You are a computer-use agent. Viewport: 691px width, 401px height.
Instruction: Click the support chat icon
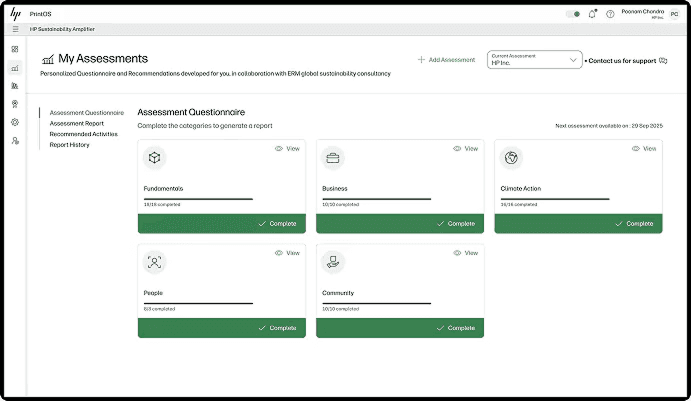coord(663,60)
